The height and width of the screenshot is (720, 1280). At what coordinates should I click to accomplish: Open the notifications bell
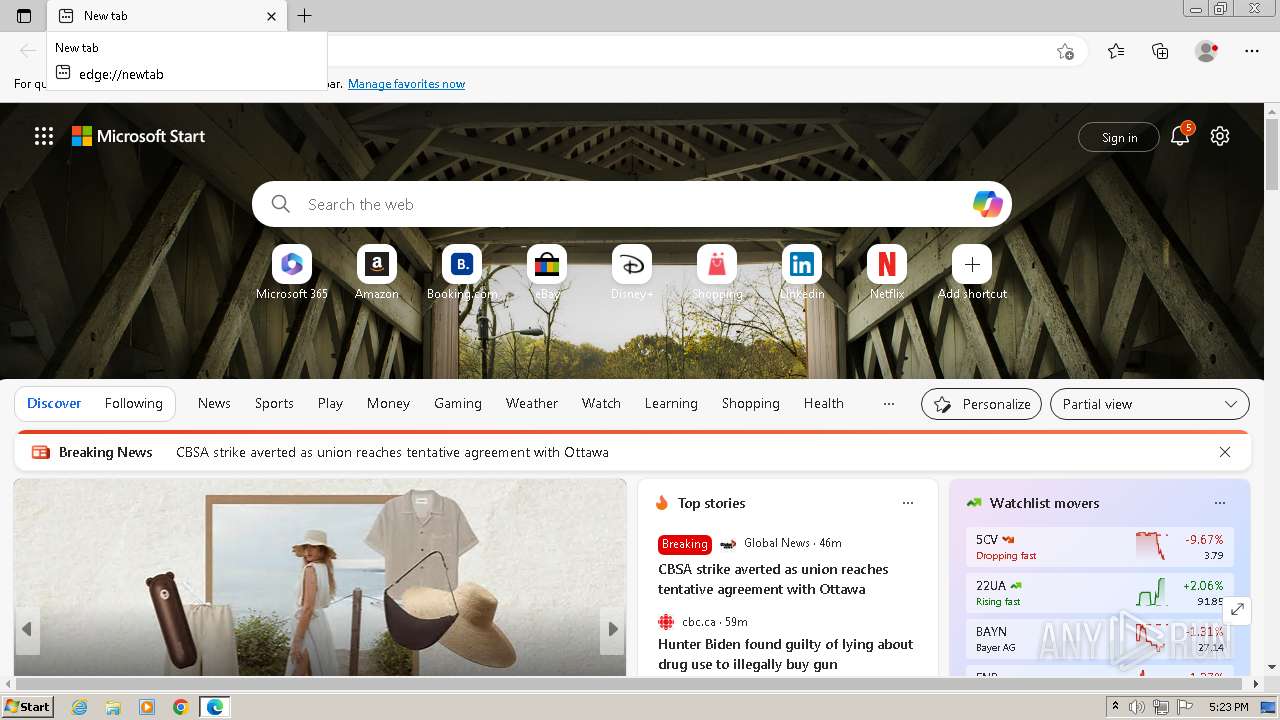pos(1180,136)
